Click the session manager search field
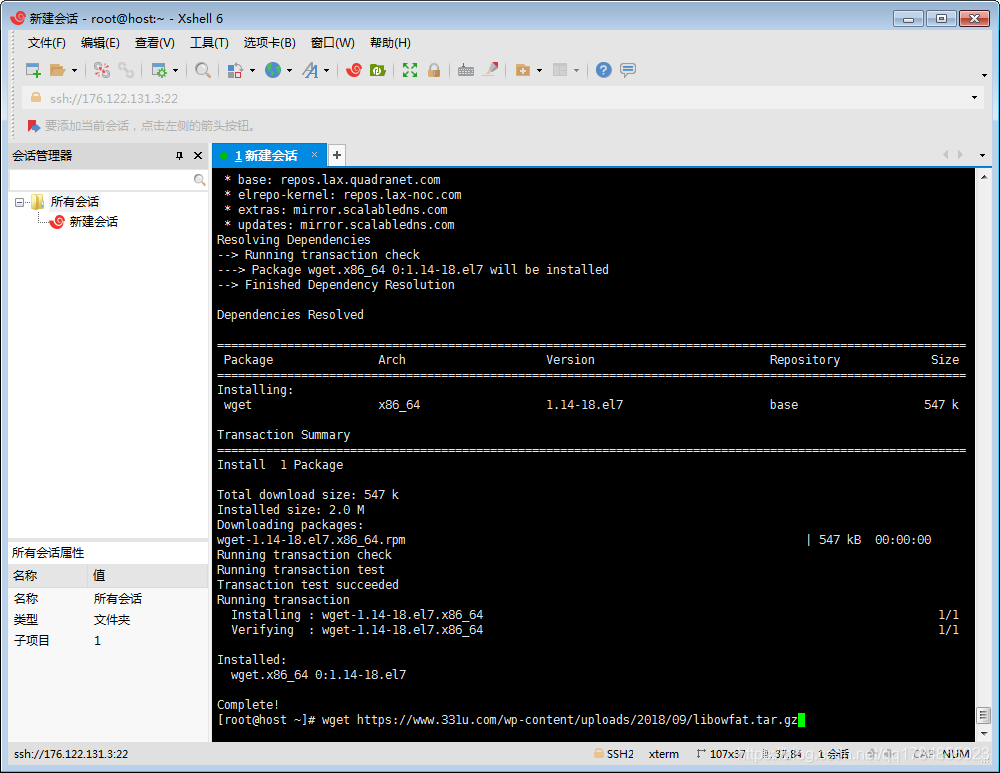The height and width of the screenshot is (773, 1000). (101, 180)
